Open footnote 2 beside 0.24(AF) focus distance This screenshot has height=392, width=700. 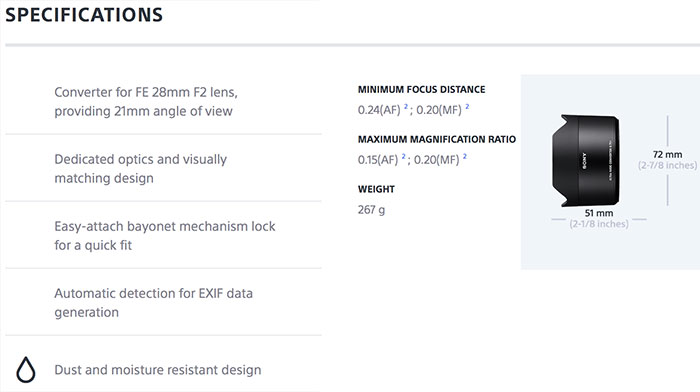pyautogui.click(x=406, y=106)
